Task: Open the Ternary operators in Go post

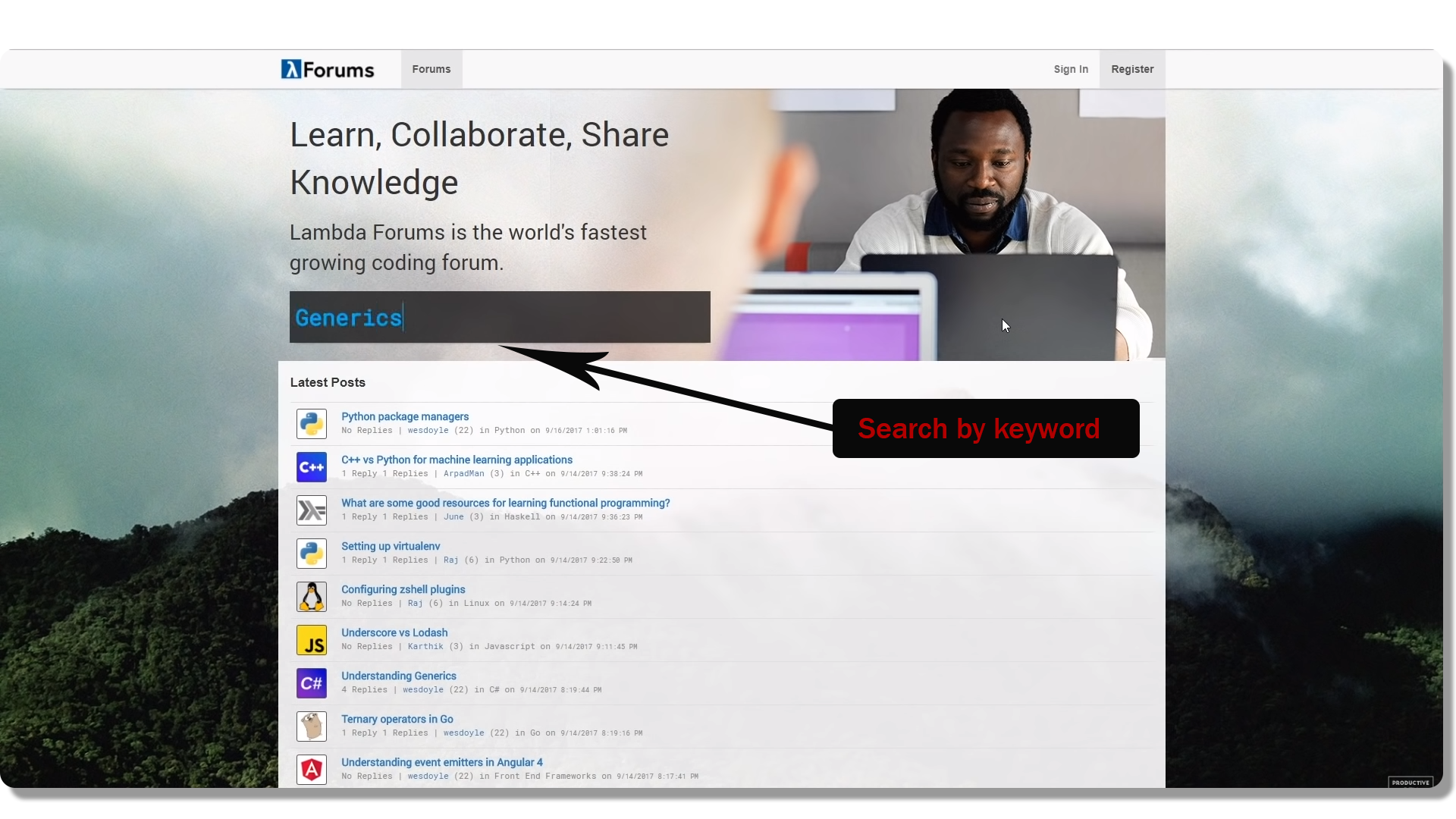Action: pyautogui.click(x=397, y=719)
